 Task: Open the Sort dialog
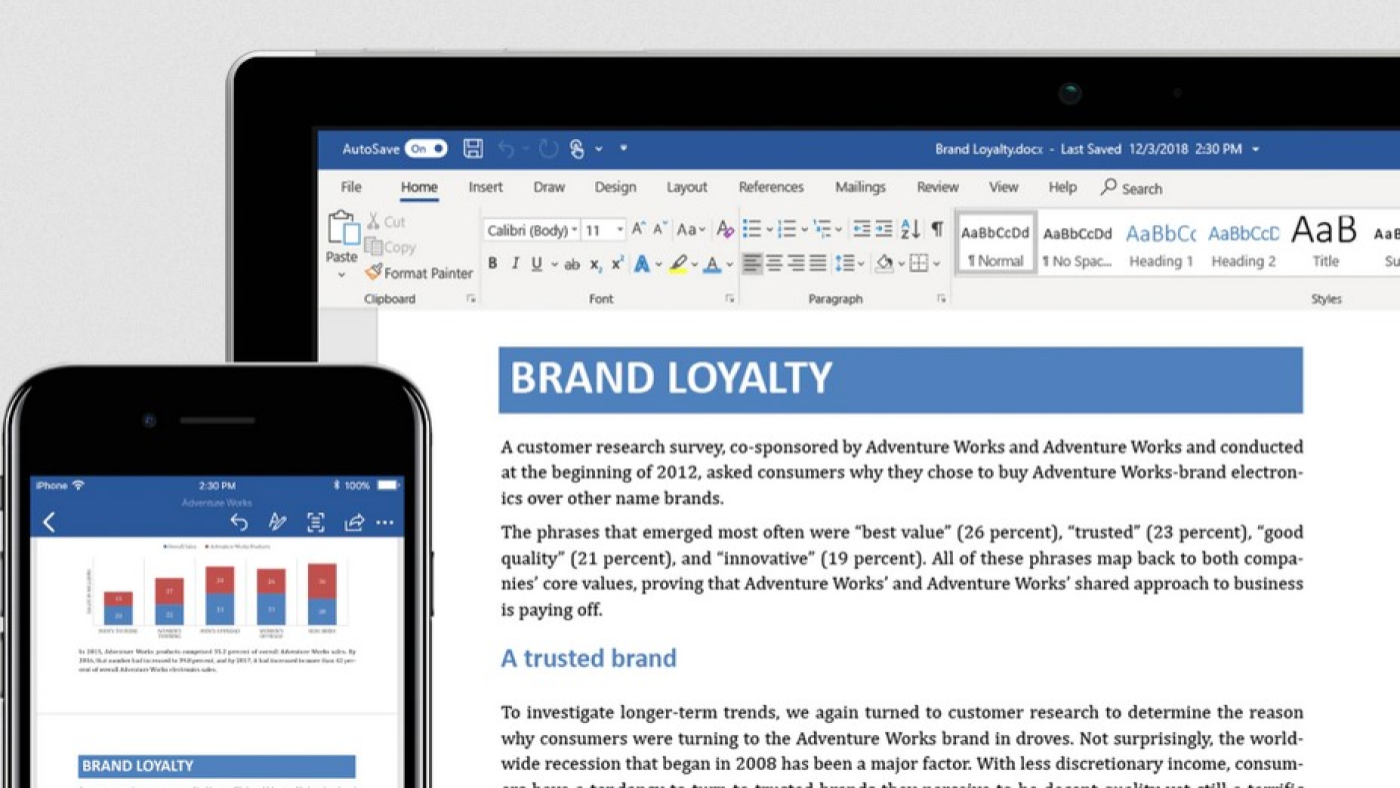pos(908,229)
